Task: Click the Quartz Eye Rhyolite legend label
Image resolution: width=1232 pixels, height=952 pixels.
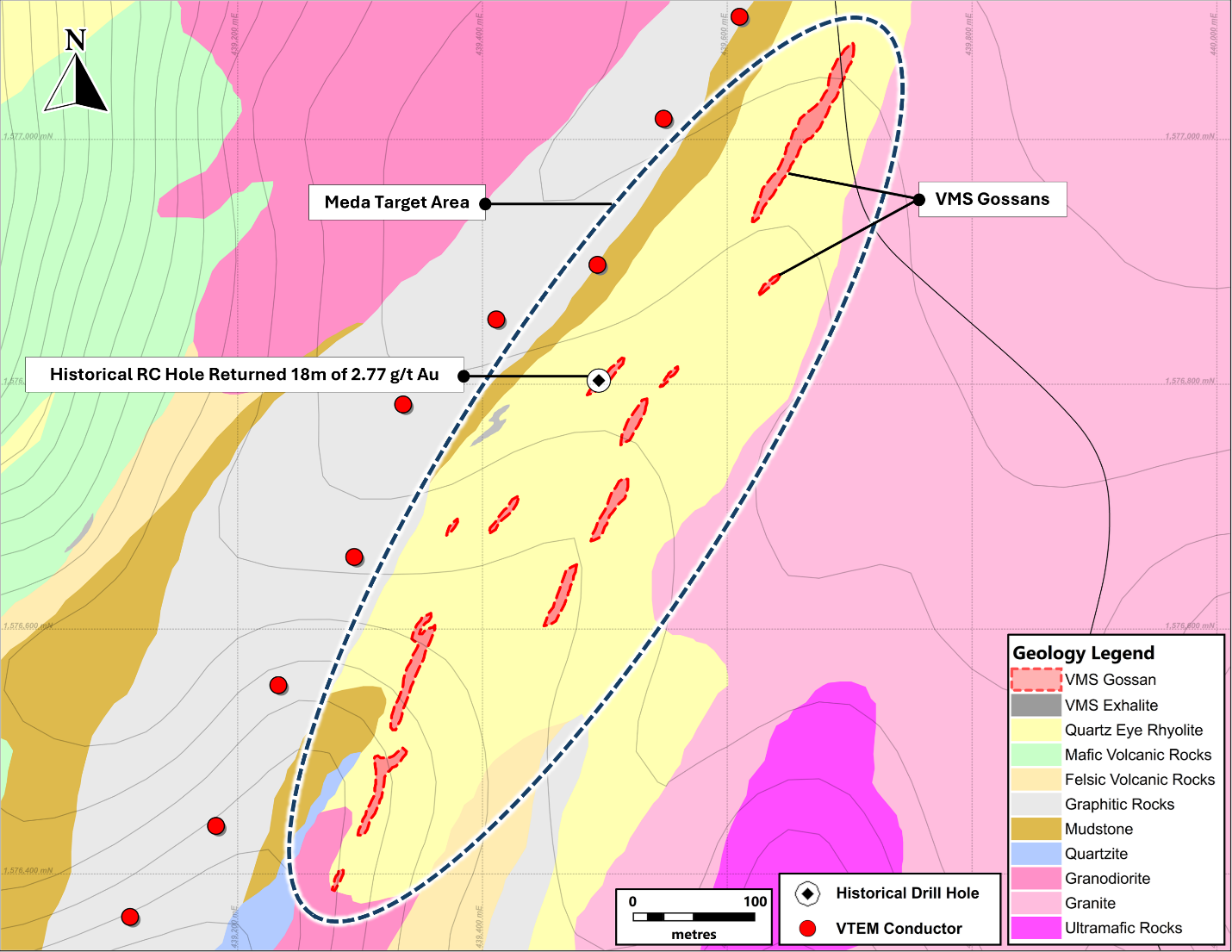Action: 1134,730
